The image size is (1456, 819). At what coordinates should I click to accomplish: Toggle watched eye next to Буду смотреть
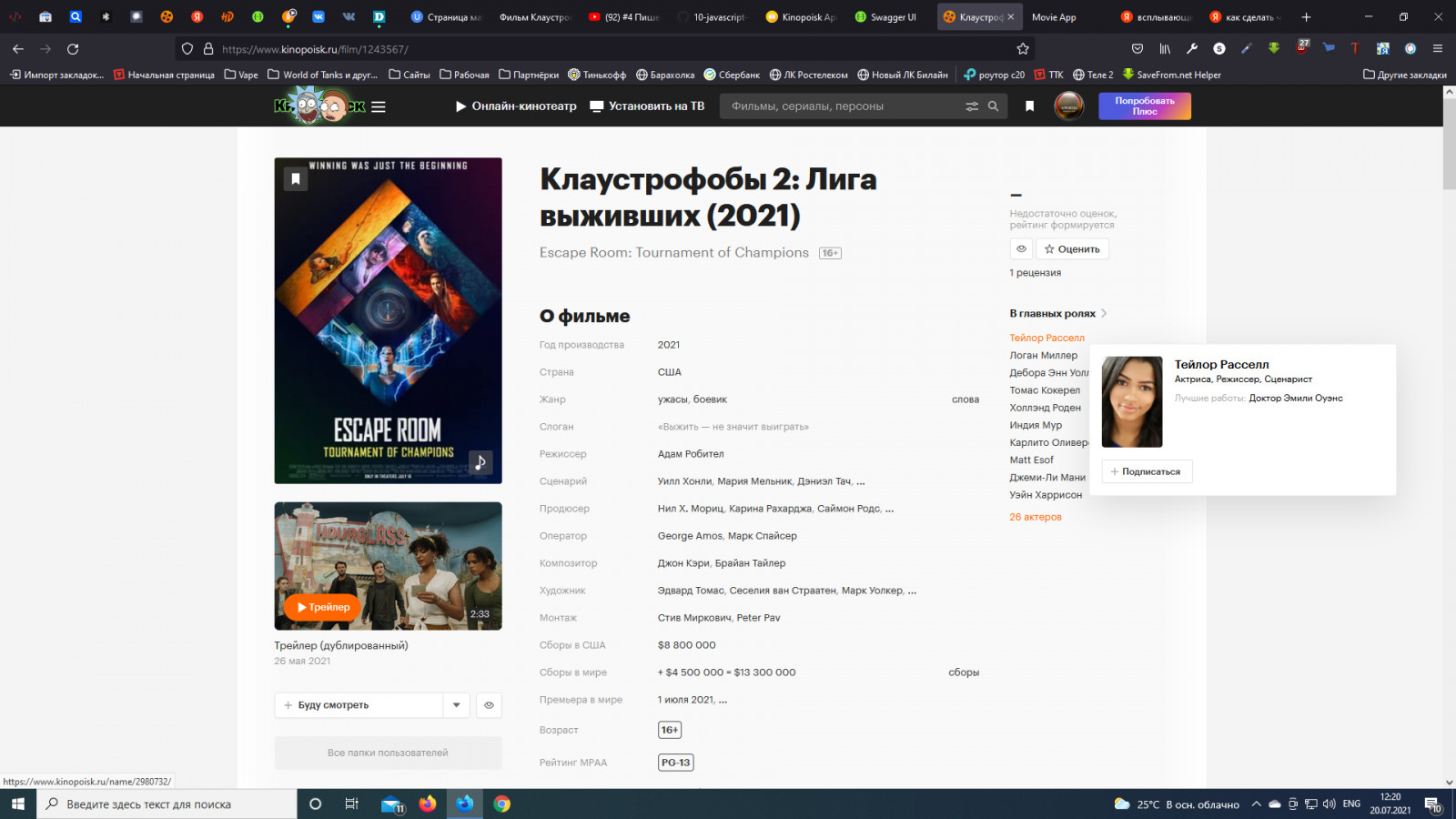pyautogui.click(x=489, y=705)
